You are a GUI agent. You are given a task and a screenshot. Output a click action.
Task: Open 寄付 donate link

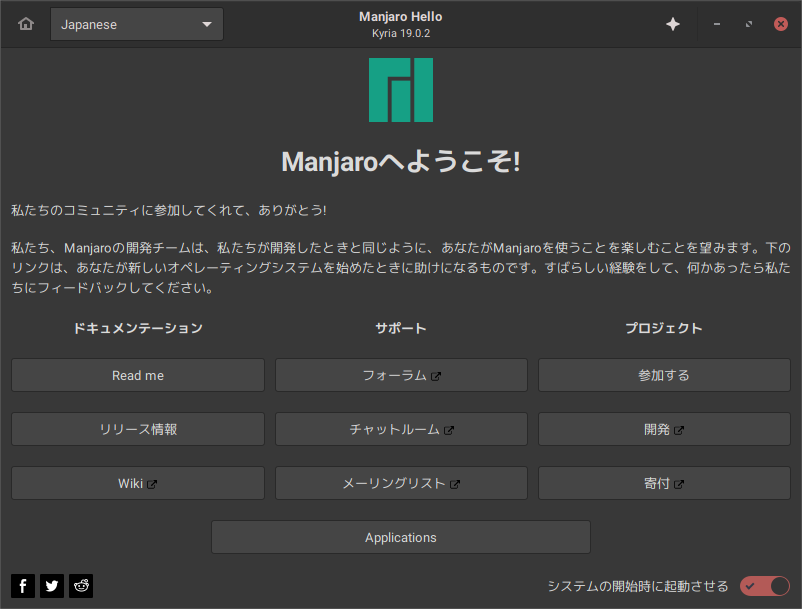664,483
